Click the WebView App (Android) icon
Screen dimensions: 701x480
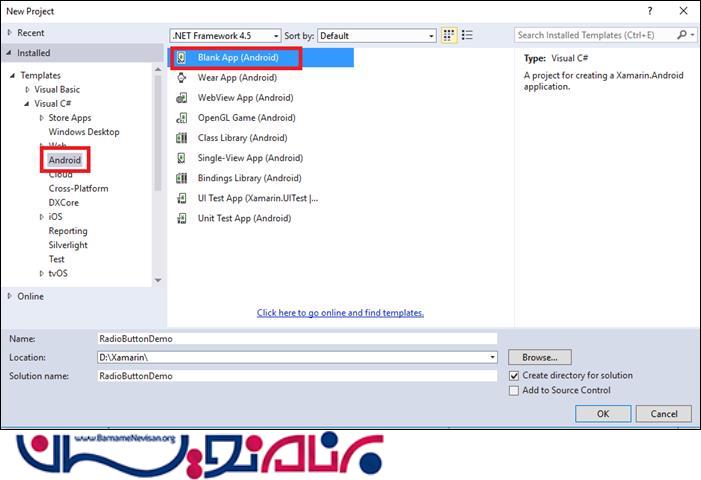pyautogui.click(x=182, y=98)
